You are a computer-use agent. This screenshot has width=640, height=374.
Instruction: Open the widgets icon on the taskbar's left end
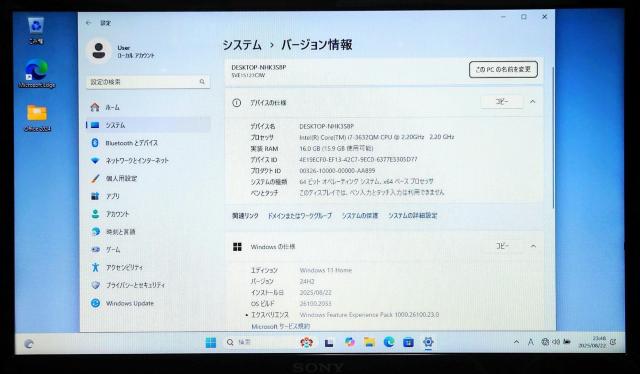(29, 344)
